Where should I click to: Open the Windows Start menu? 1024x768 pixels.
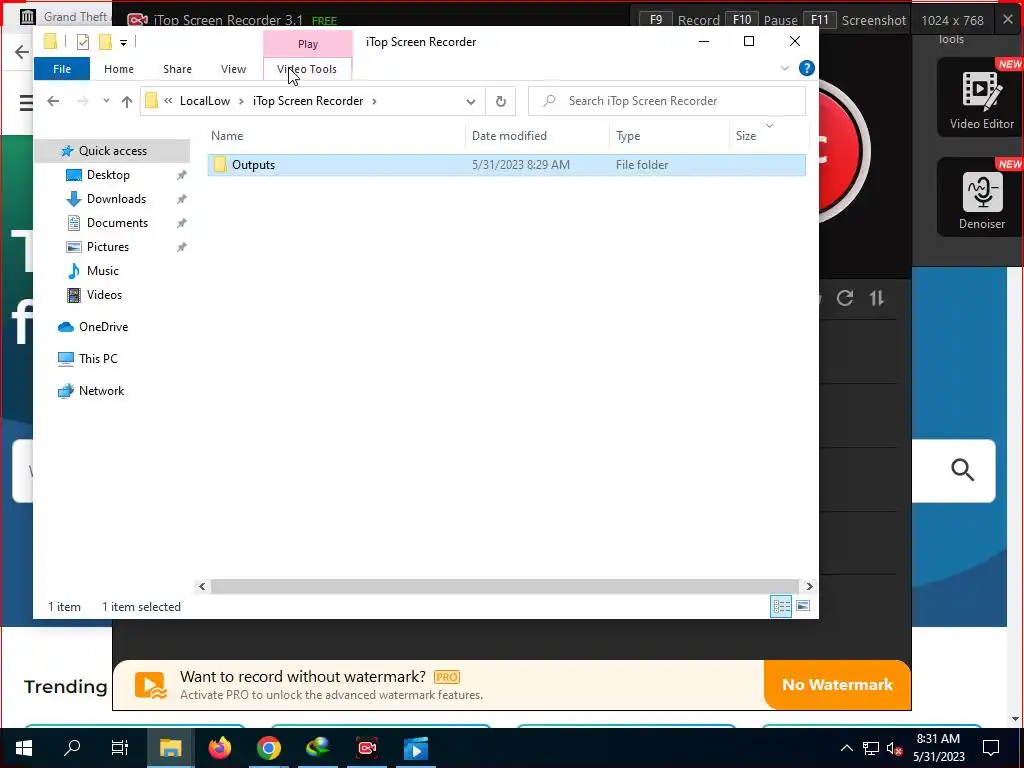(x=24, y=748)
